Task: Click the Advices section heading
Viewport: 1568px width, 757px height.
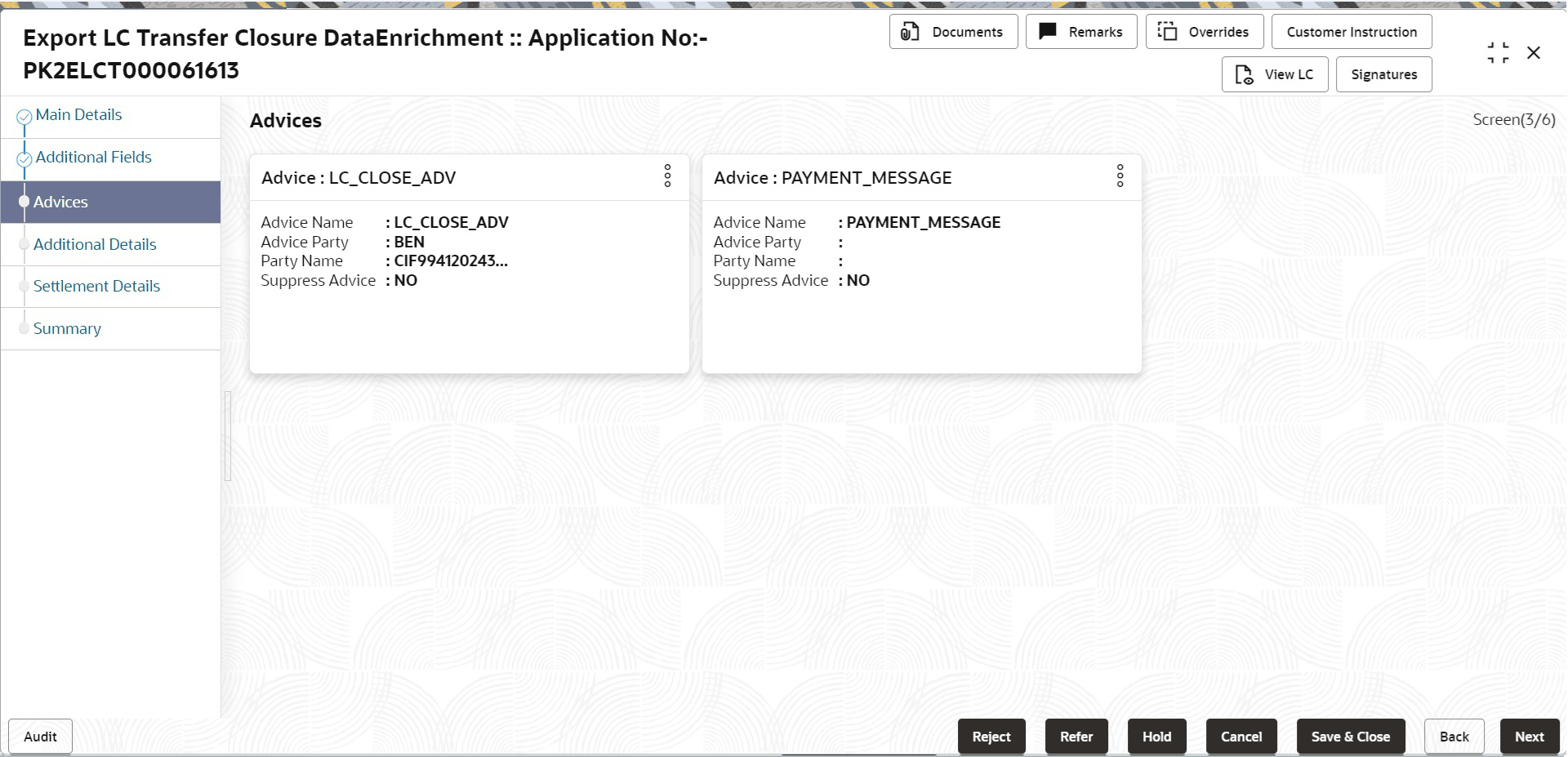Action: tap(286, 121)
